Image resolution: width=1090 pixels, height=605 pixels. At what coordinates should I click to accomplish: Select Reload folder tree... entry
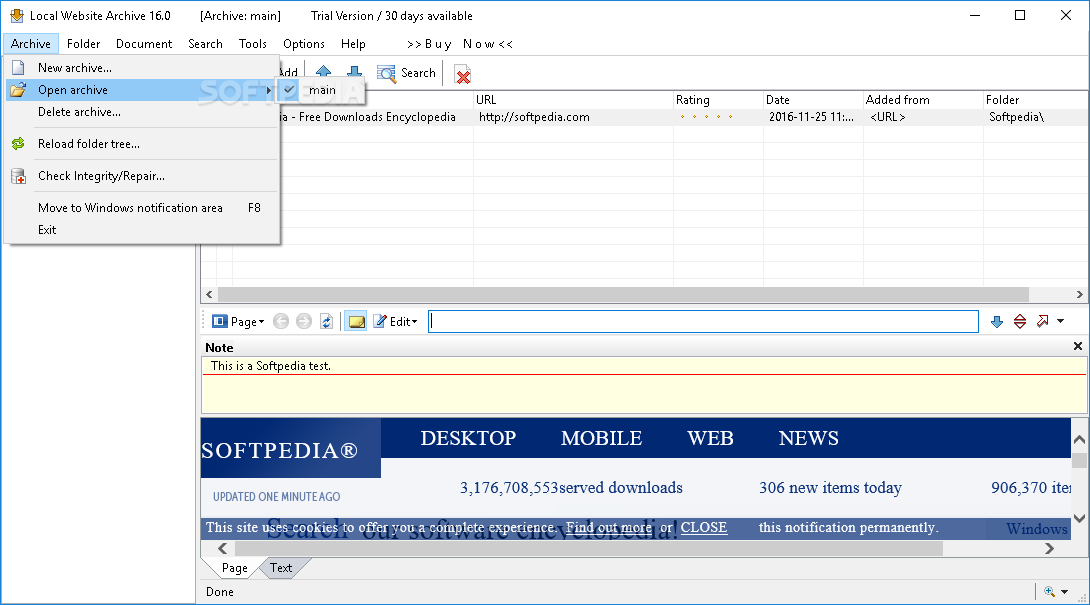coord(142,144)
